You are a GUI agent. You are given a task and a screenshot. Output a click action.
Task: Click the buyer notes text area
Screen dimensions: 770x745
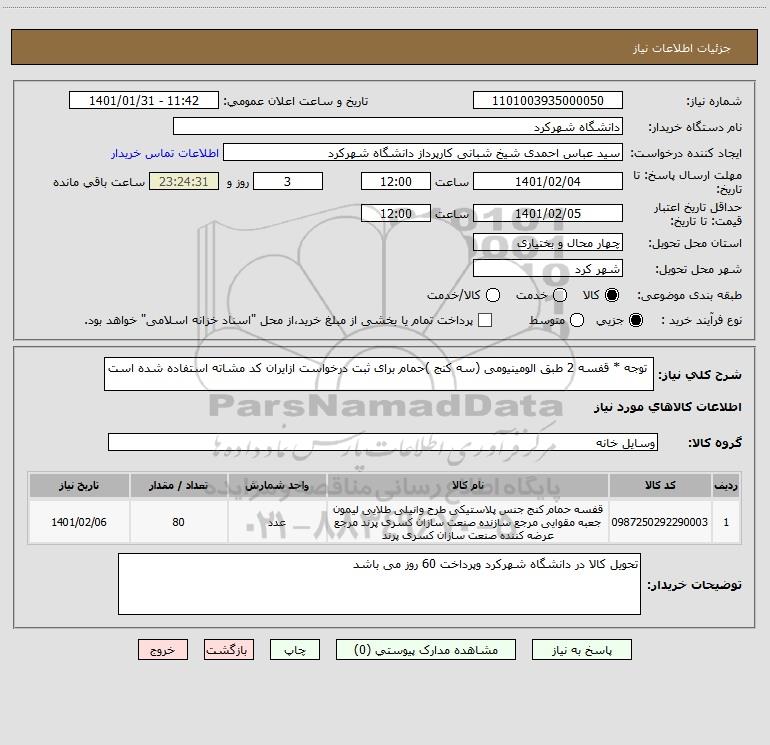click(379, 584)
